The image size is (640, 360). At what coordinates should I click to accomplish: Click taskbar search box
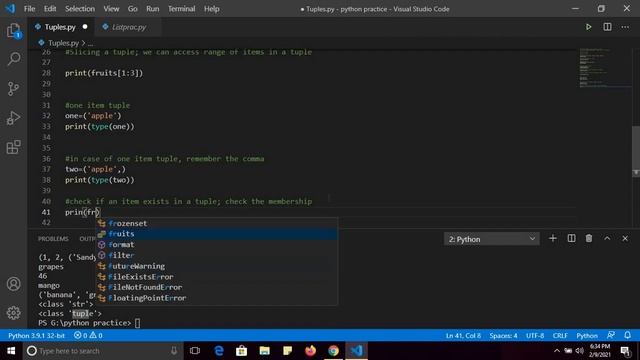click(103, 351)
